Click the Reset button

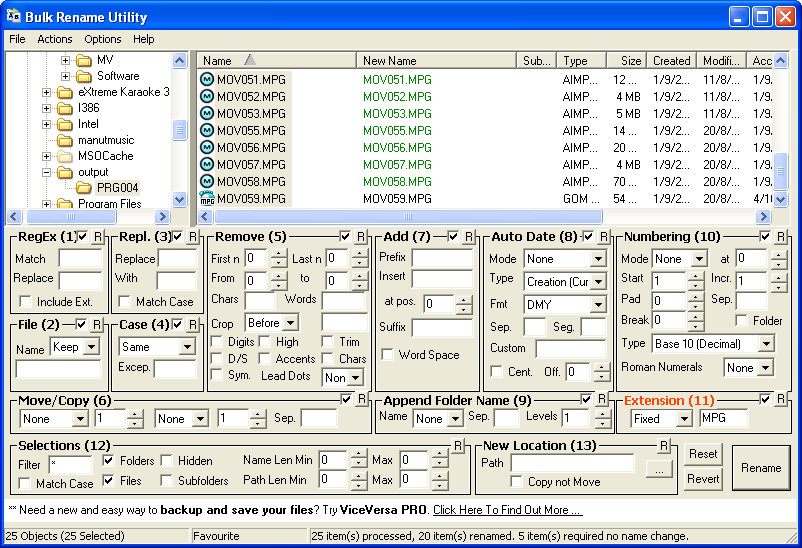click(703, 454)
